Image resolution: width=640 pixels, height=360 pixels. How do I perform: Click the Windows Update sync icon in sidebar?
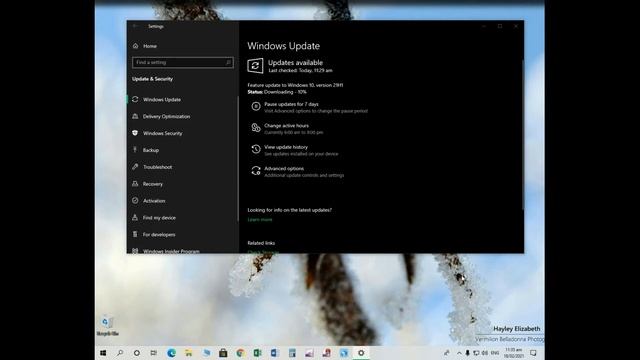(135, 99)
